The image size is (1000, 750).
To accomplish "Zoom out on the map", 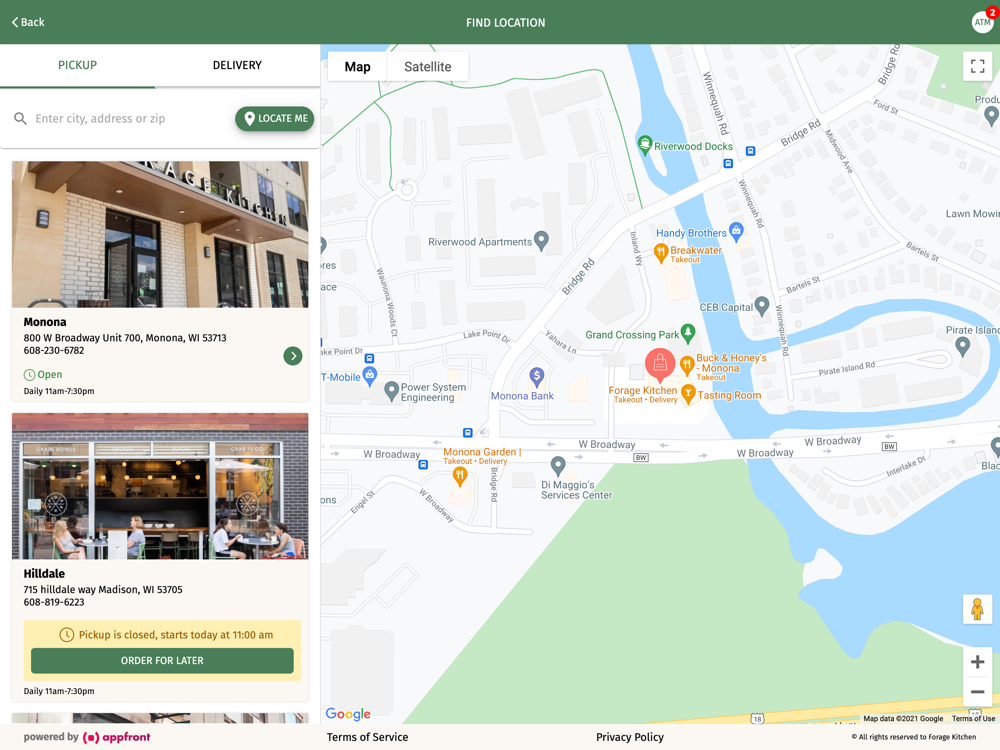I will tap(977, 692).
